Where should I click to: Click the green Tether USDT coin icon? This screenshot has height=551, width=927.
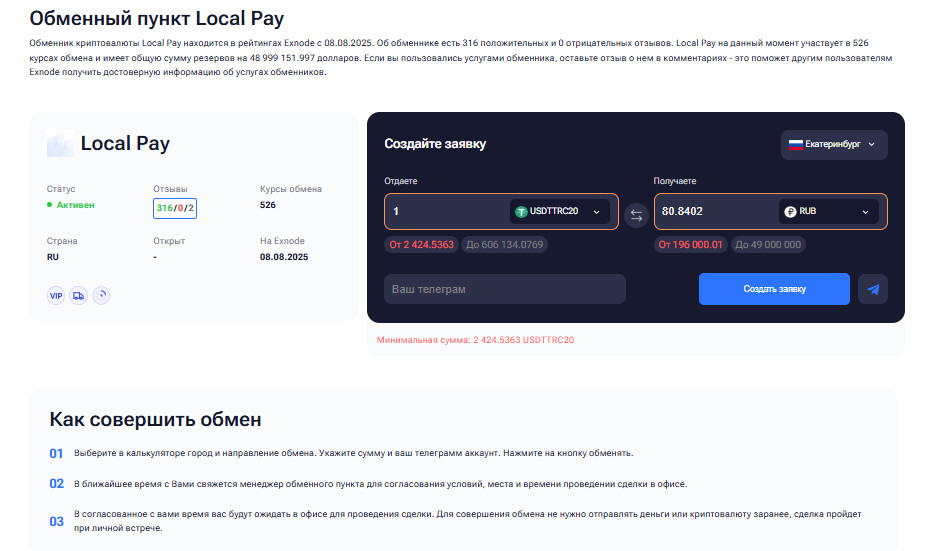[521, 212]
